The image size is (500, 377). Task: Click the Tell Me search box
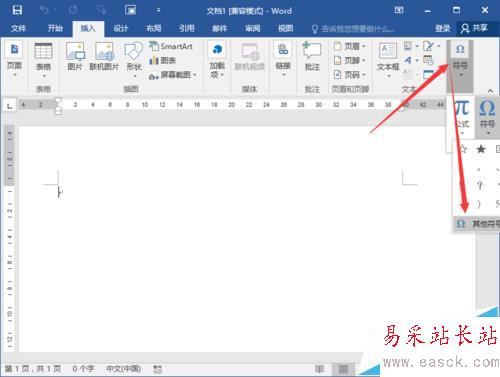353,29
